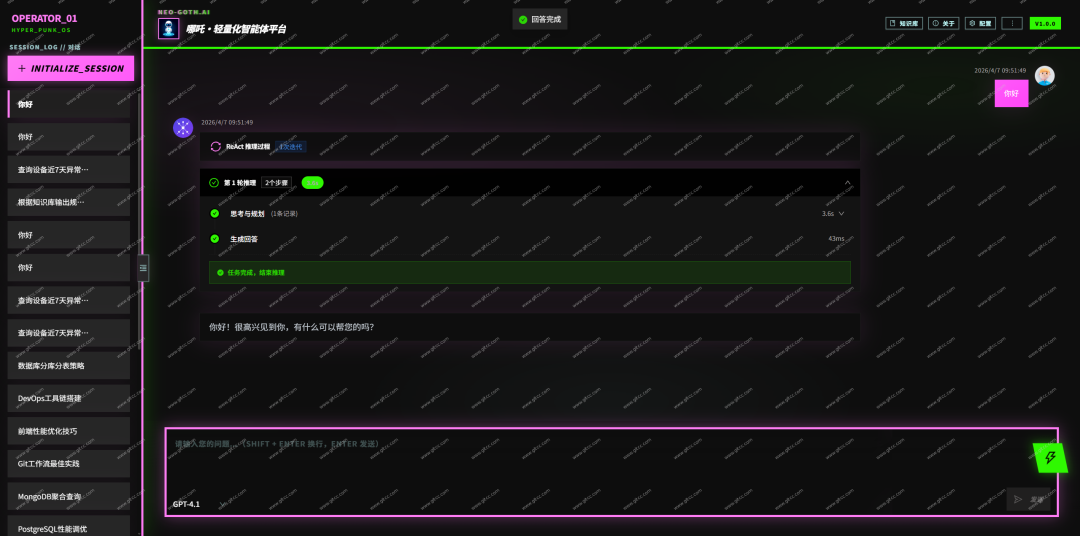Click the green V1.0.0 version badge
This screenshot has width=1080, height=536.
point(1045,23)
